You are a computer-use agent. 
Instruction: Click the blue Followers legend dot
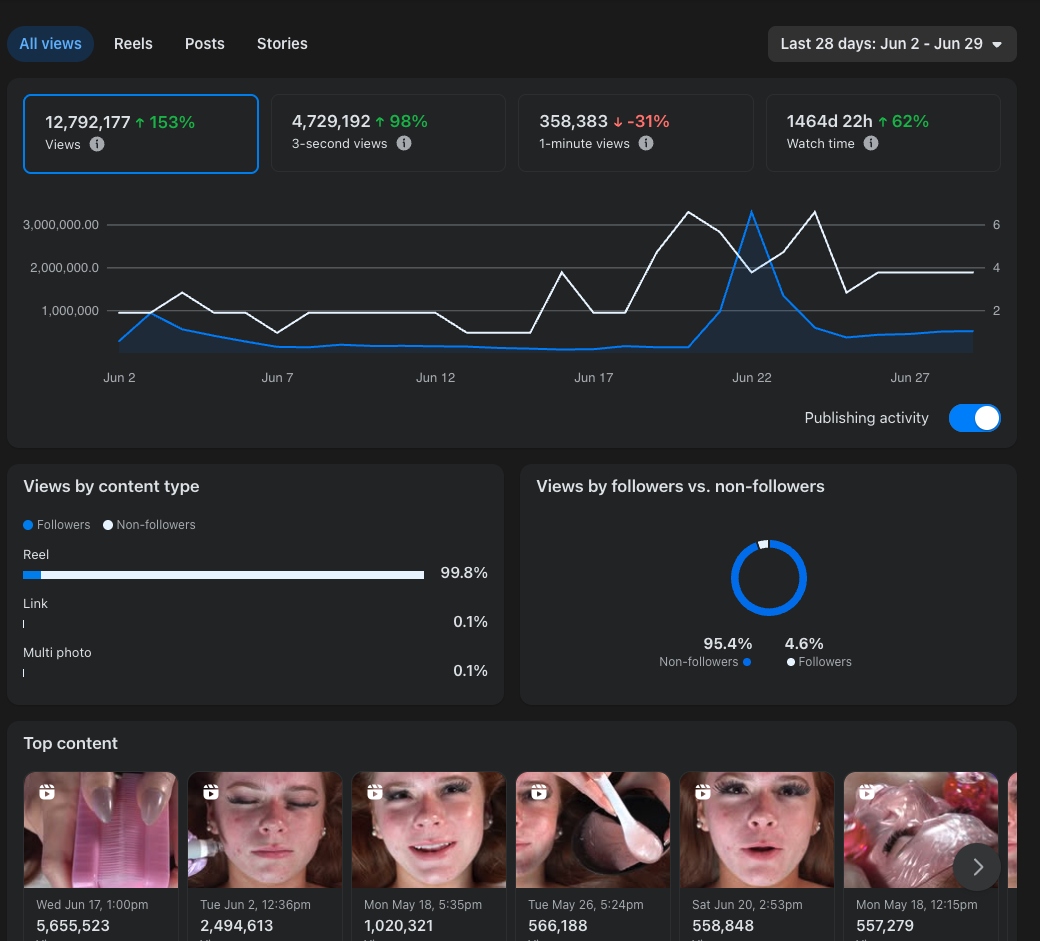pyautogui.click(x=28, y=525)
